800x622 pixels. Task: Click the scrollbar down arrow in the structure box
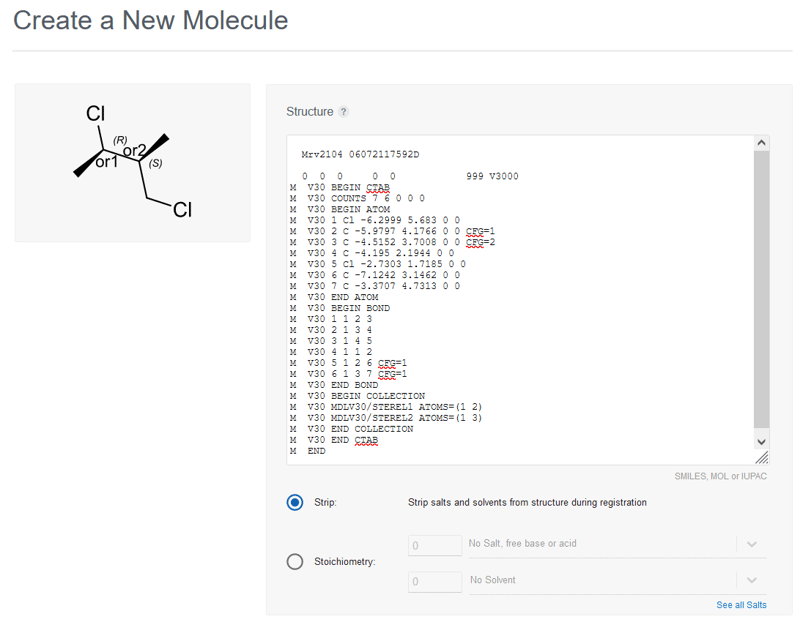click(x=761, y=441)
